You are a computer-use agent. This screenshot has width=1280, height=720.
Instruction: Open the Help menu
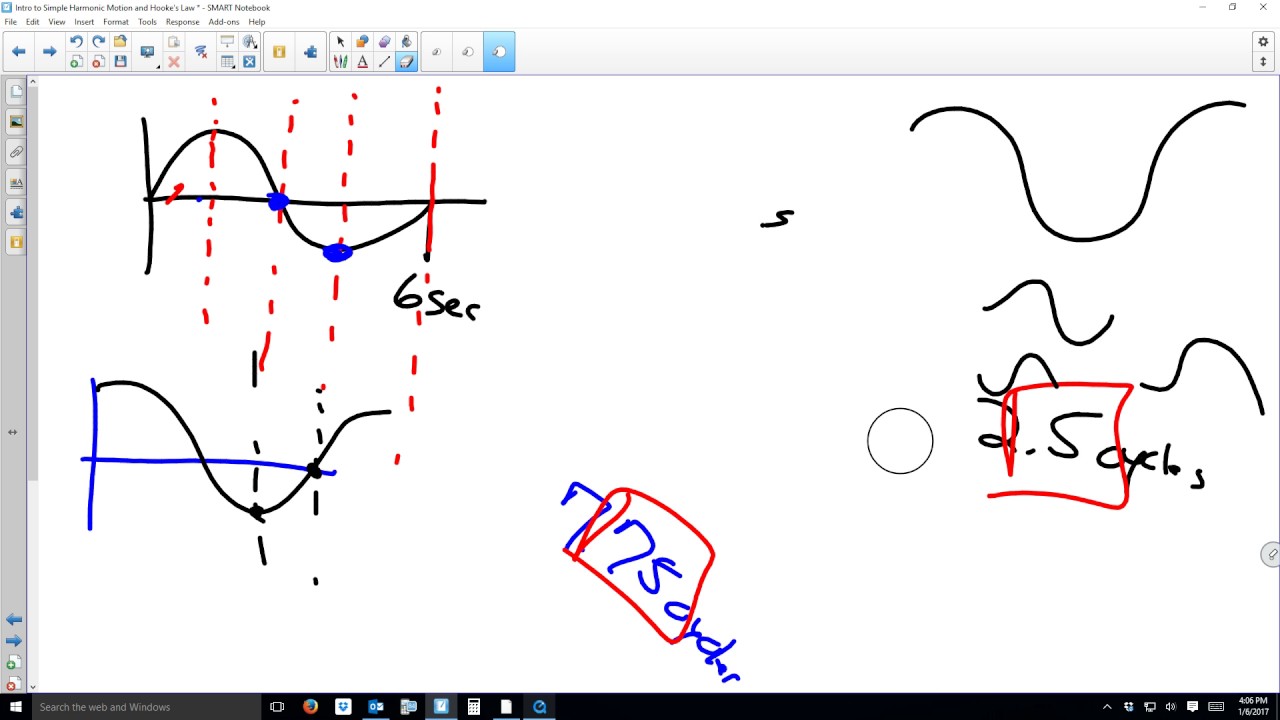[257, 22]
